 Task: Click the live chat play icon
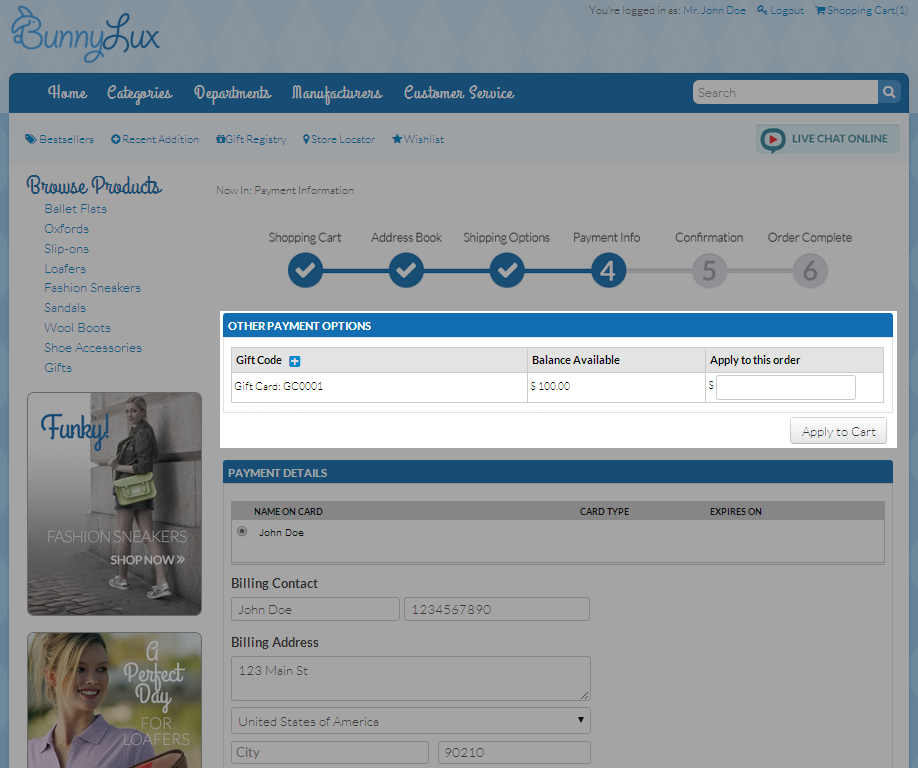pos(773,139)
